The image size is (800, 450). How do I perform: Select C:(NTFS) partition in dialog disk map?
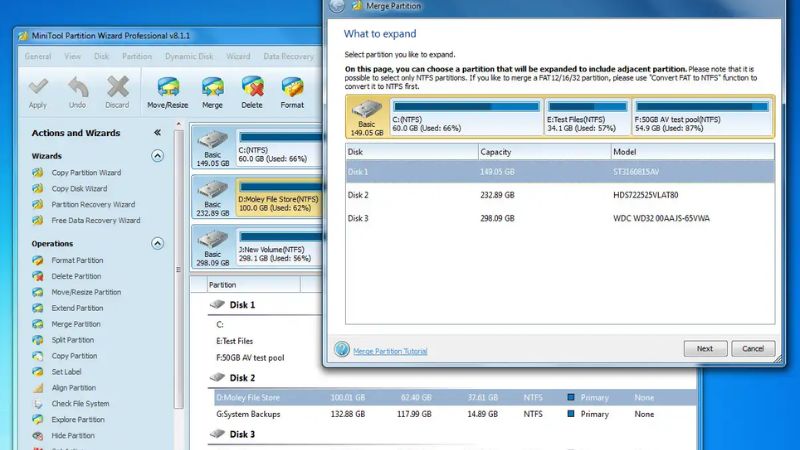(466, 117)
